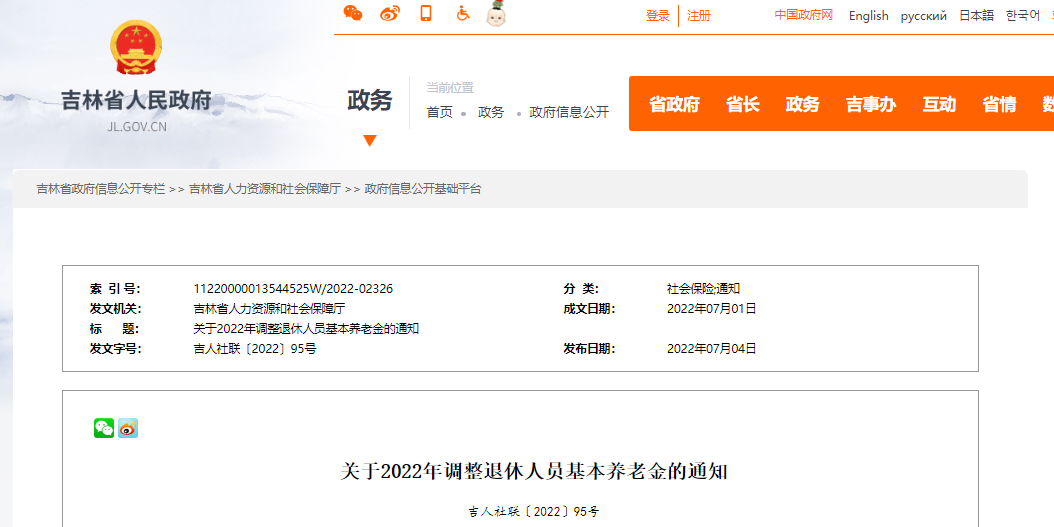The height and width of the screenshot is (527, 1054).
Task: Select document number 吉人社联〔2022〕95号 in info table
Action: pos(255,348)
